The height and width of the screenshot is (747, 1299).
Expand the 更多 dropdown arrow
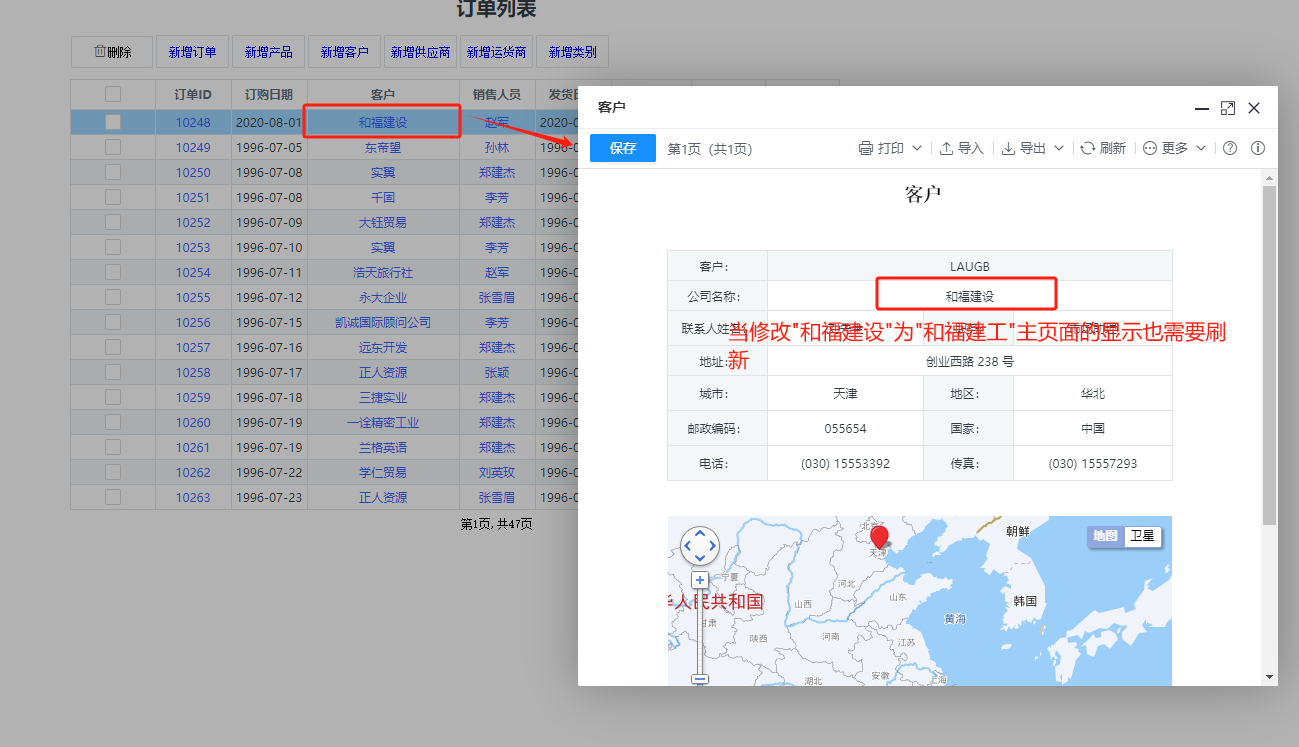point(1201,148)
